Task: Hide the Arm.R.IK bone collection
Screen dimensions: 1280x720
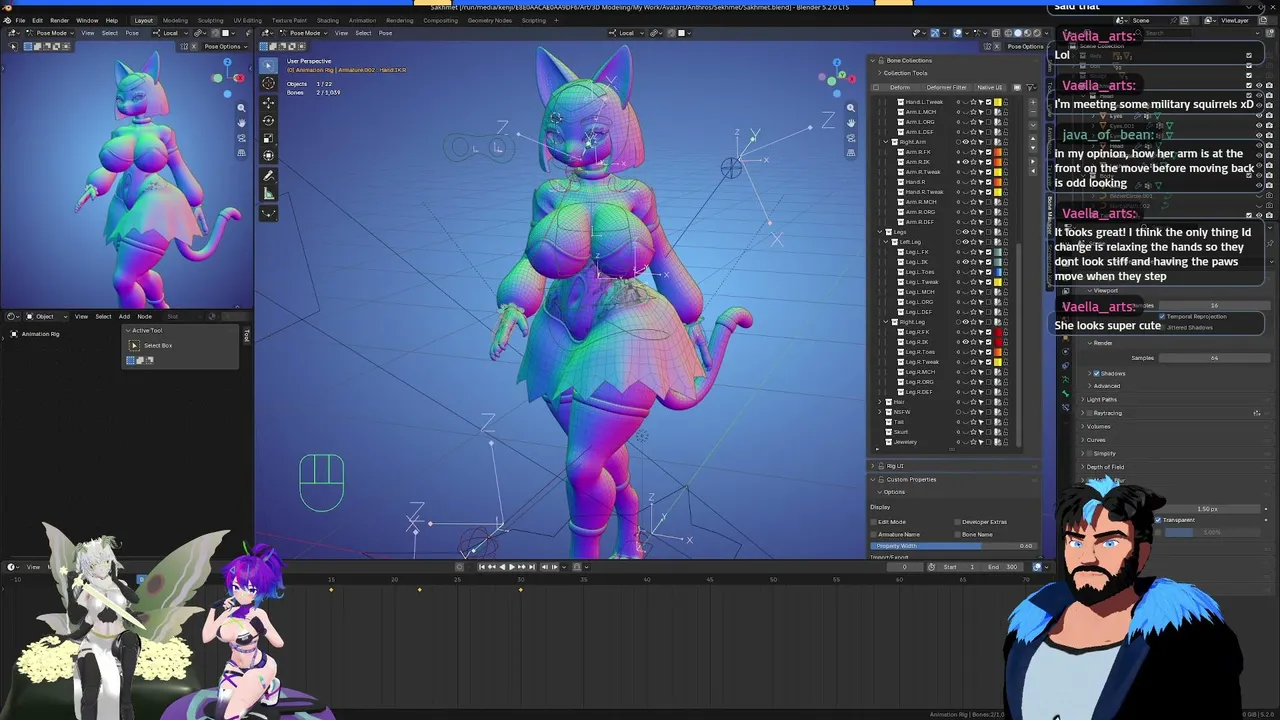Action: tap(966, 162)
